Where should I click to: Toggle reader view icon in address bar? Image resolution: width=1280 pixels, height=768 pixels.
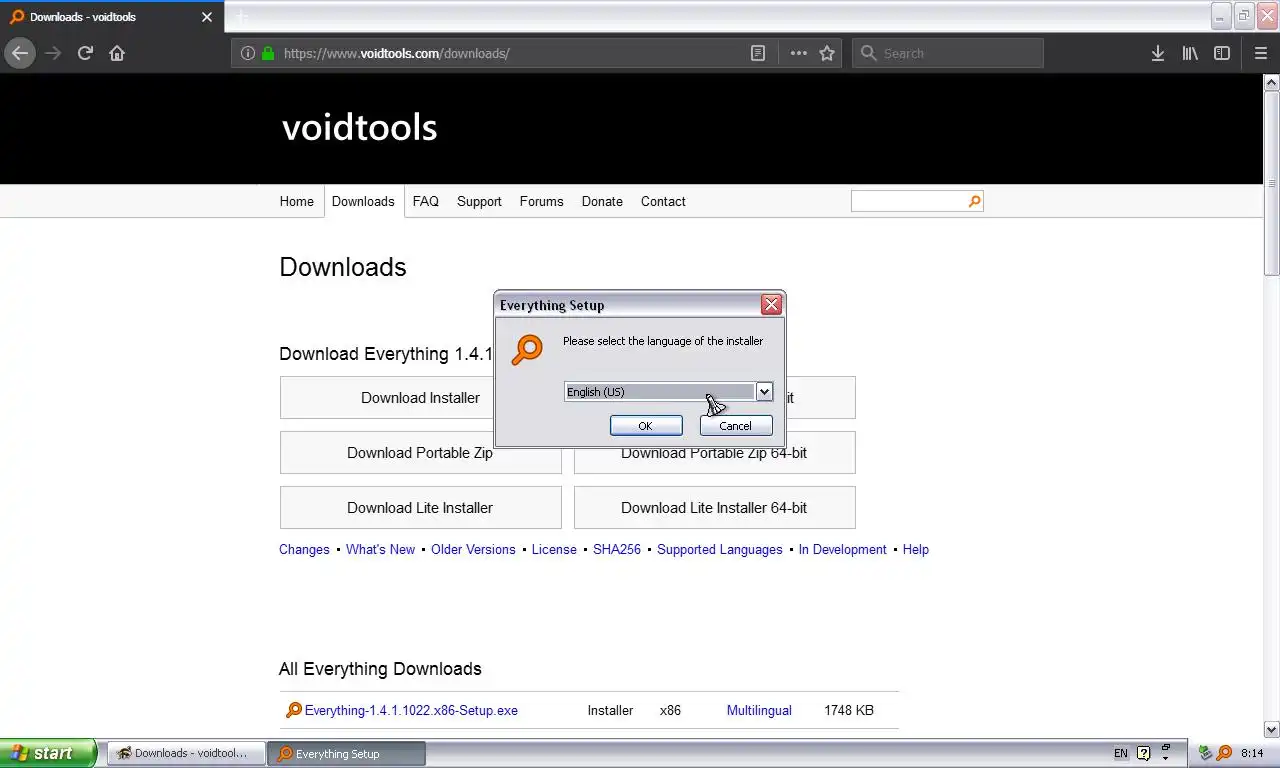coord(758,53)
